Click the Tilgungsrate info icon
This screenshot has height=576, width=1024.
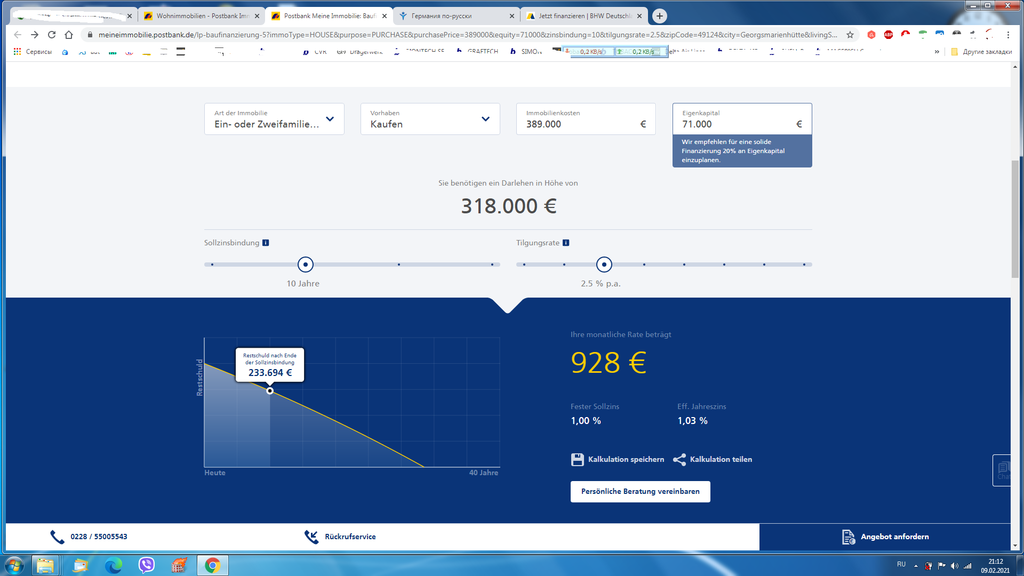(566, 243)
